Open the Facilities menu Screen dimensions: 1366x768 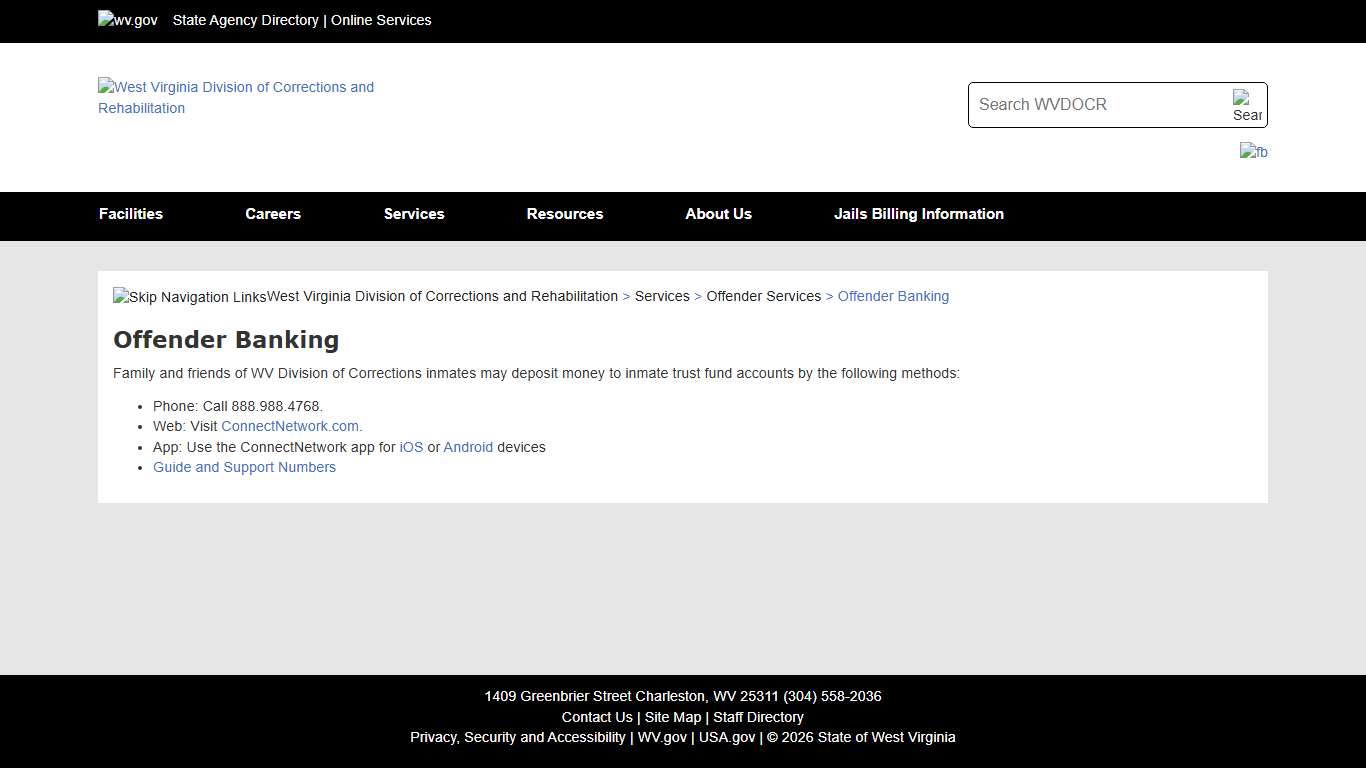point(131,214)
